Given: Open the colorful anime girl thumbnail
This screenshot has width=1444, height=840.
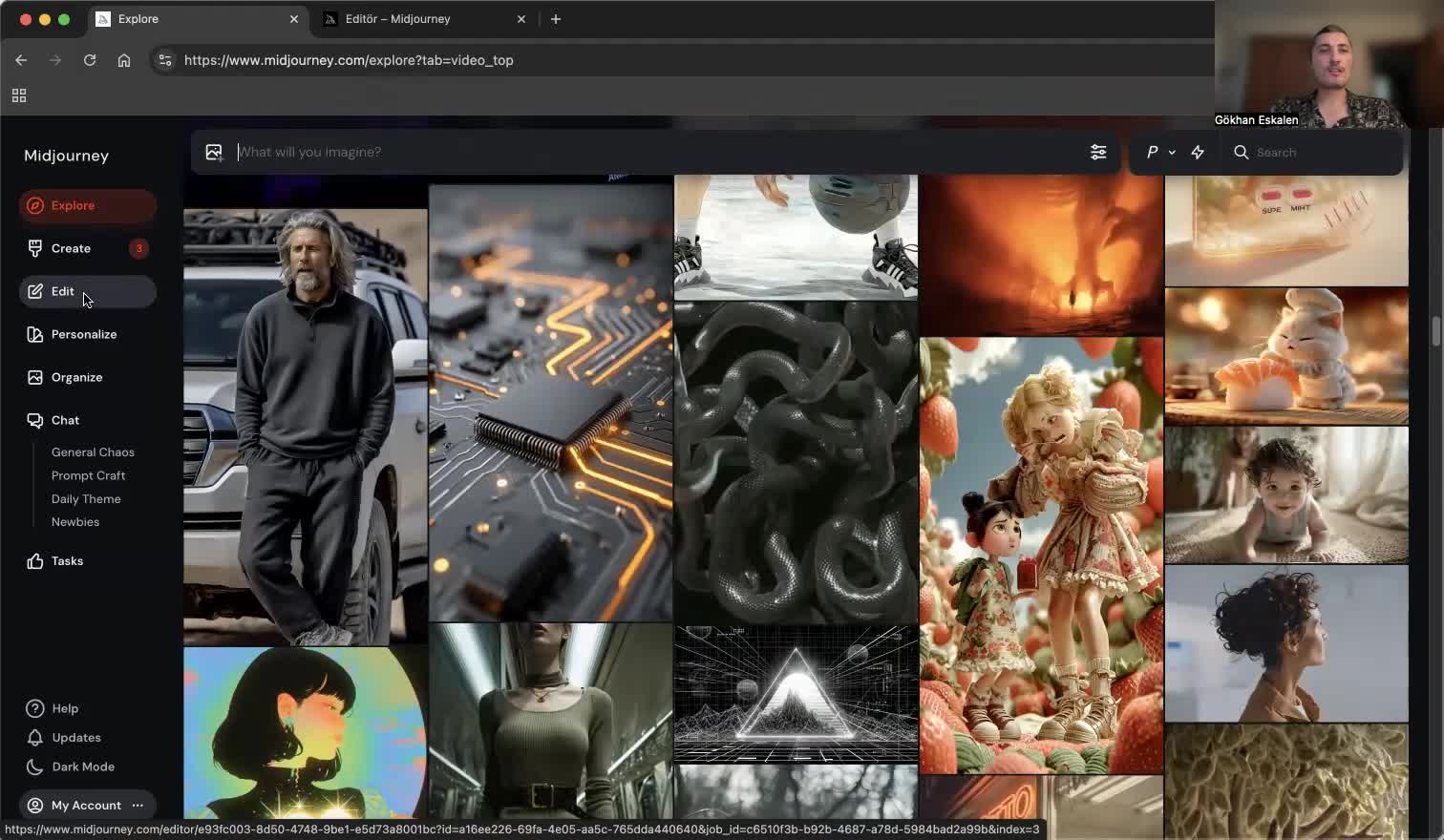Looking at the screenshot, I should (x=305, y=733).
